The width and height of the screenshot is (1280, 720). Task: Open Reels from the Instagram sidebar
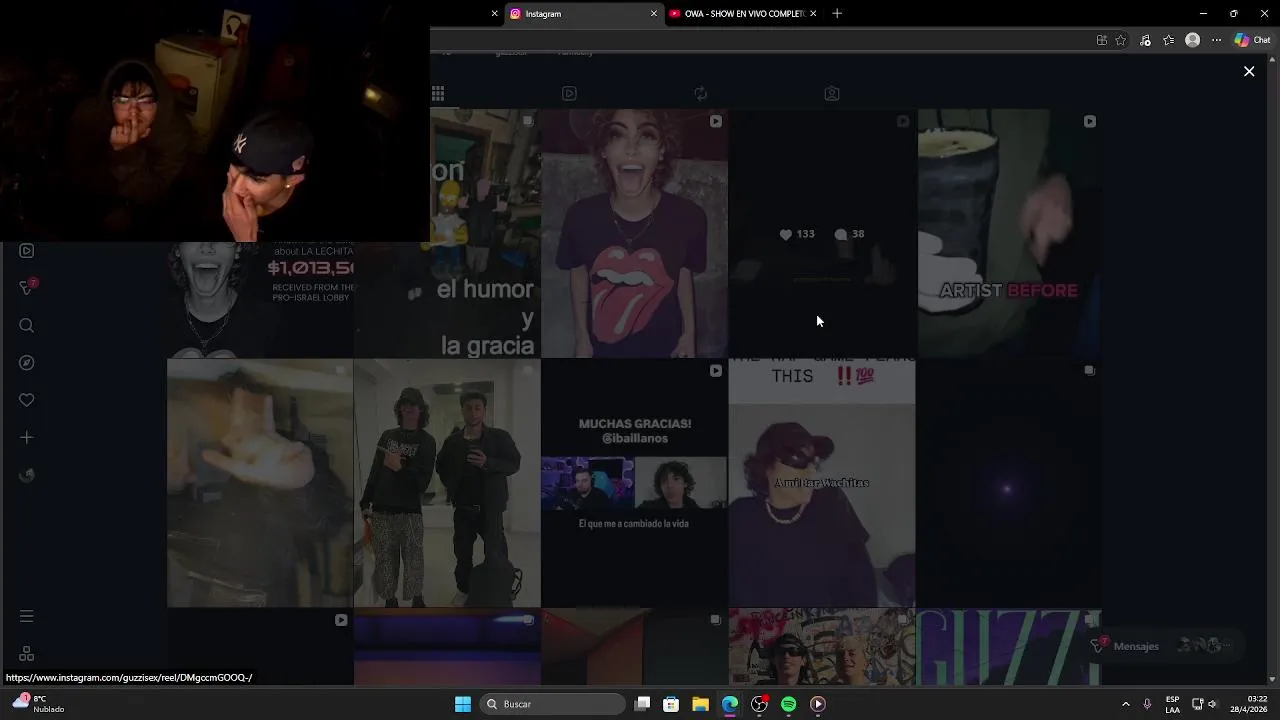click(x=27, y=251)
